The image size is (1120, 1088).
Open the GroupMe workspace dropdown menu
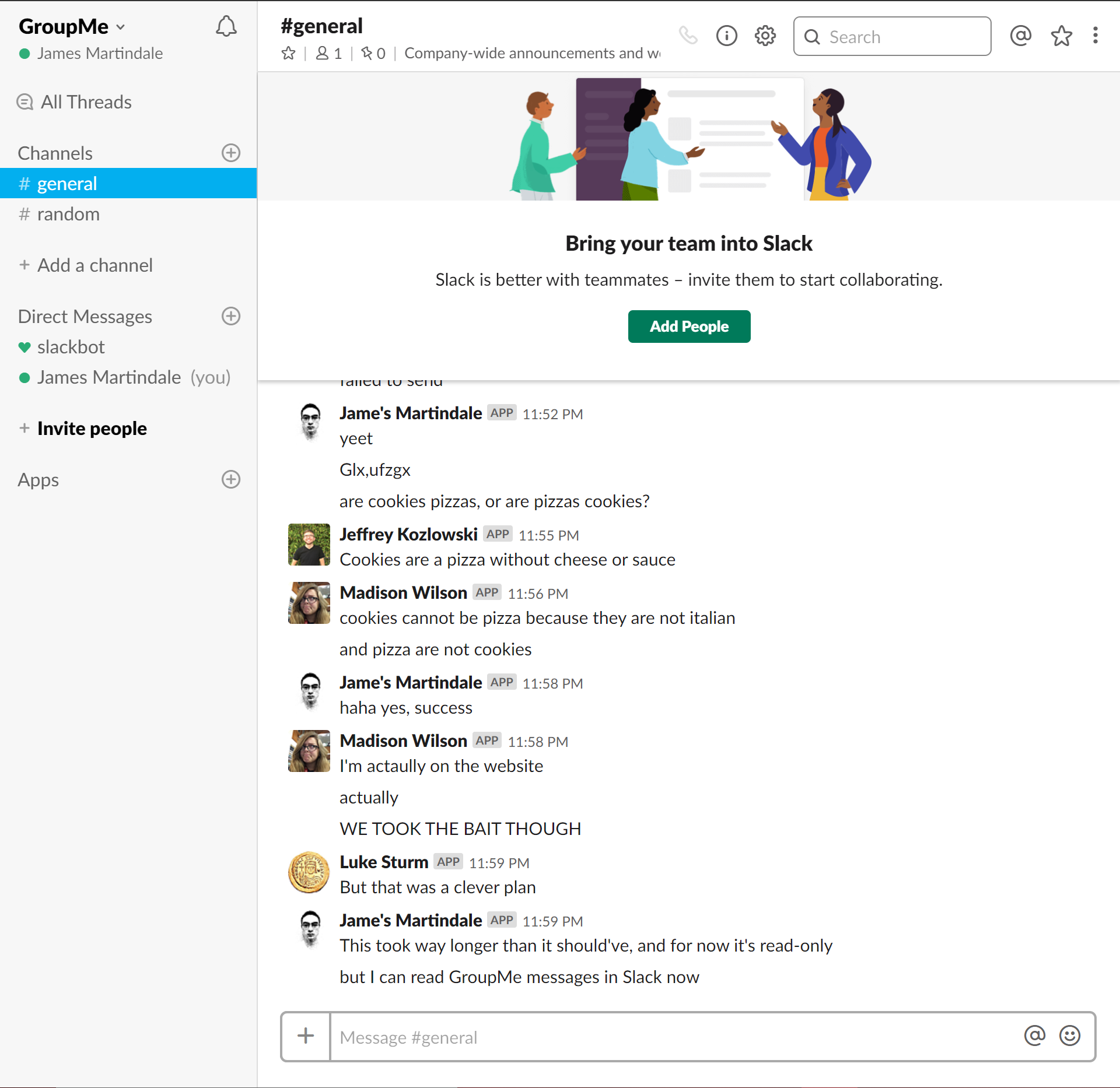(72, 27)
